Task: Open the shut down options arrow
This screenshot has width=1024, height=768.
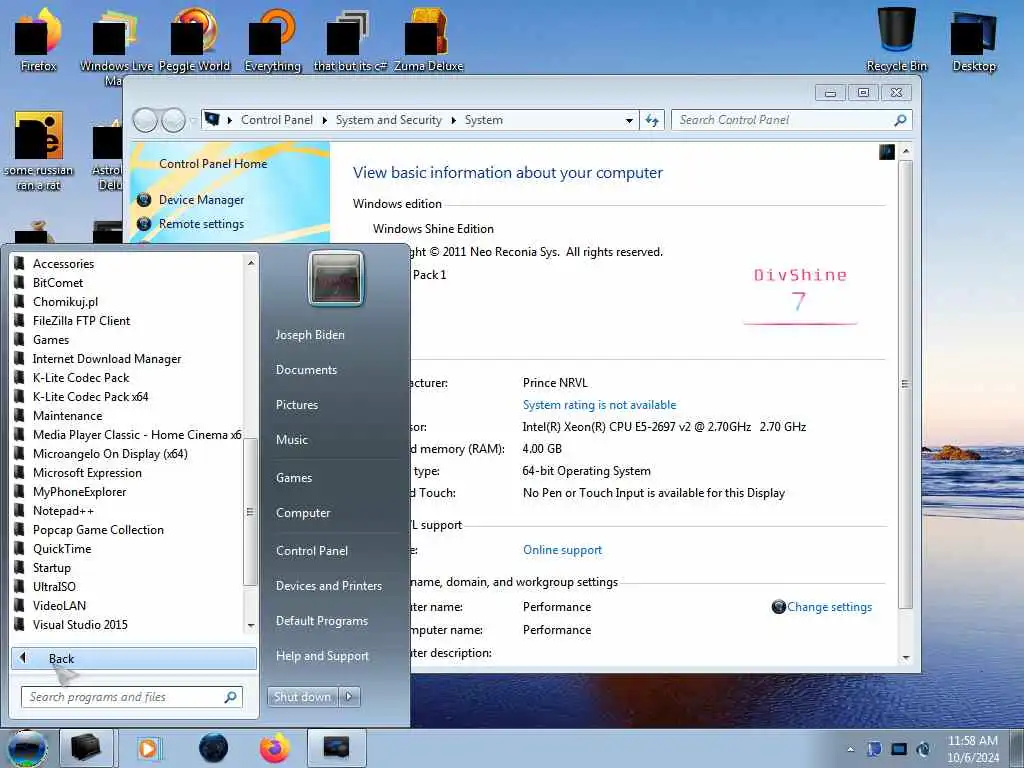Action: tap(349, 697)
